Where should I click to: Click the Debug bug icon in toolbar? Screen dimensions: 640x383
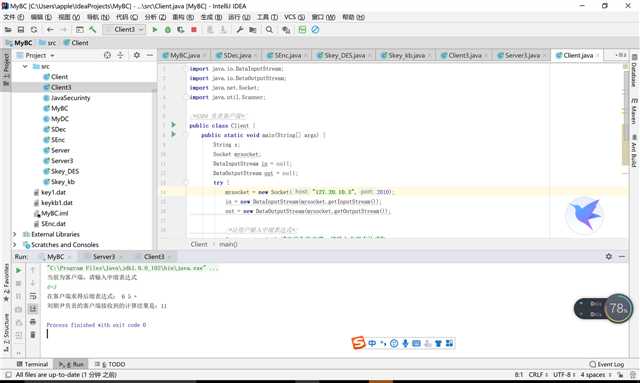click(x=168, y=29)
